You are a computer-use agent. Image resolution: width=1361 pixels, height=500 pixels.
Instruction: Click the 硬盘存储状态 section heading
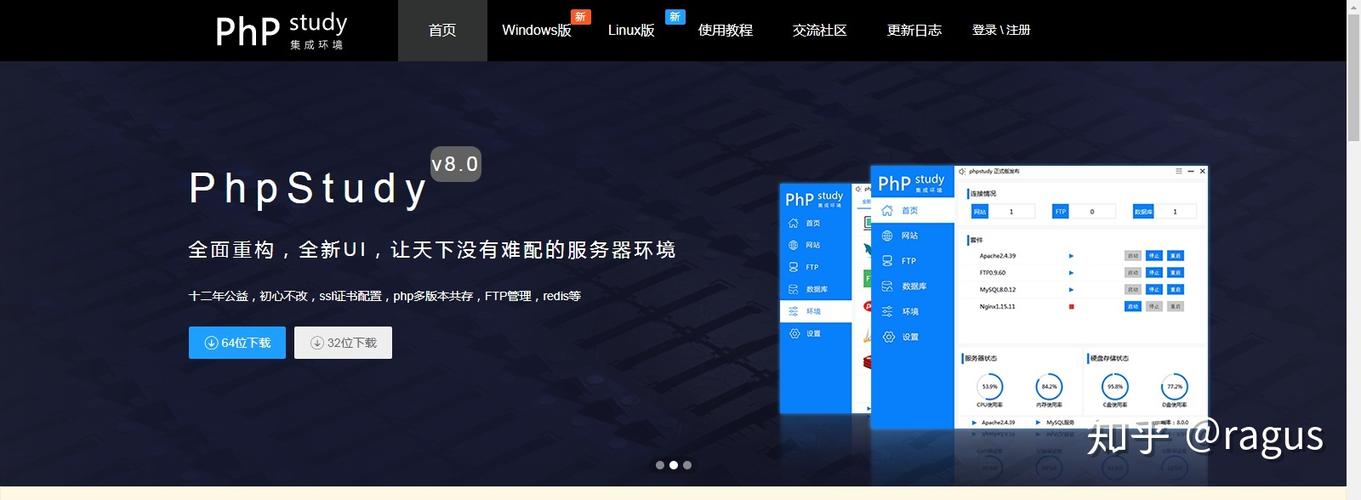[1109, 358]
